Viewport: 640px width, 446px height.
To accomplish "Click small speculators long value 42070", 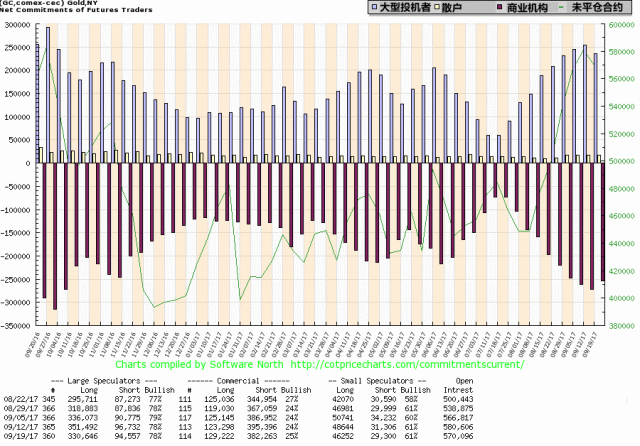I will click(344, 399).
